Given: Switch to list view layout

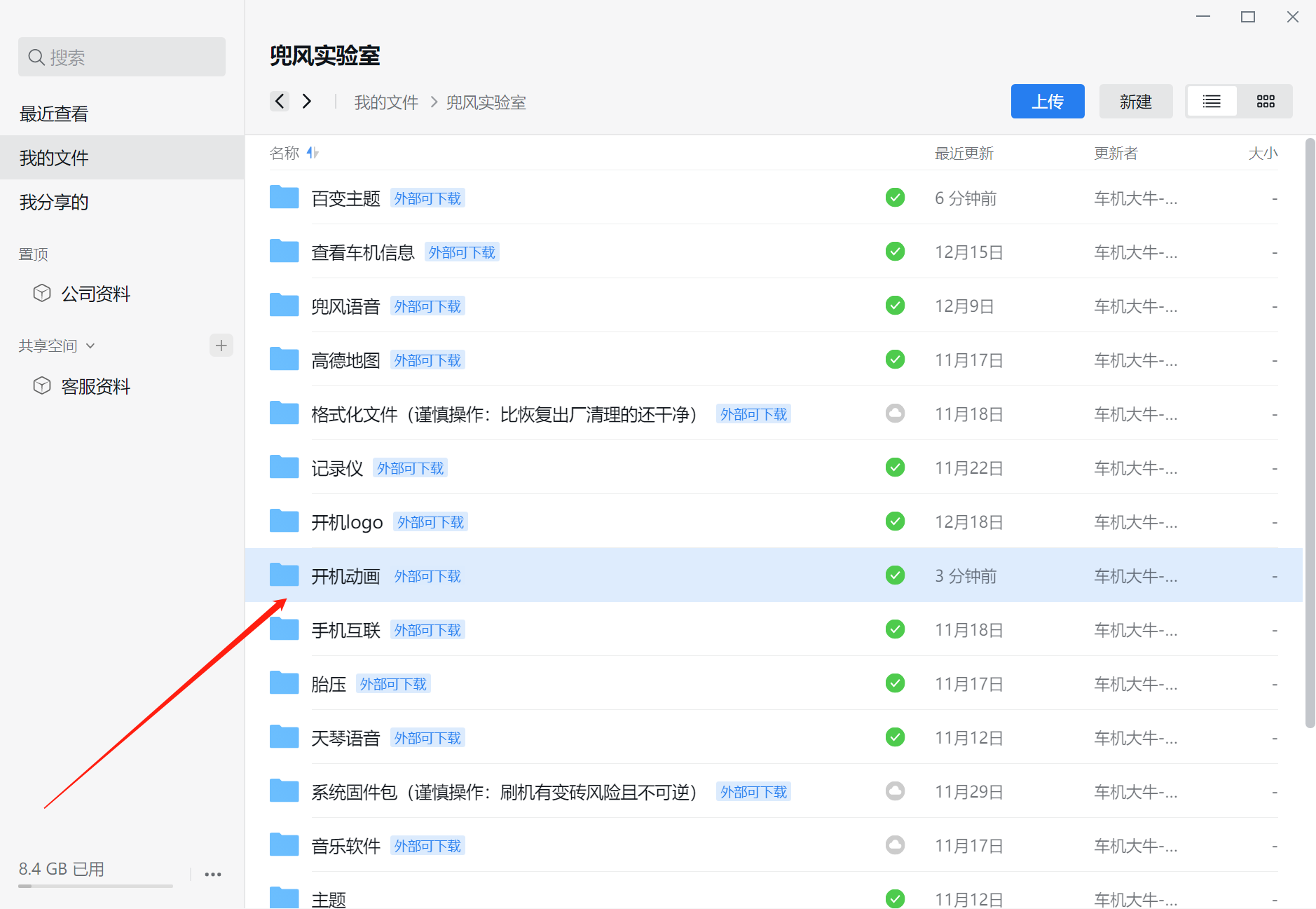Looking at the screenshot, I should point(1212,102).
